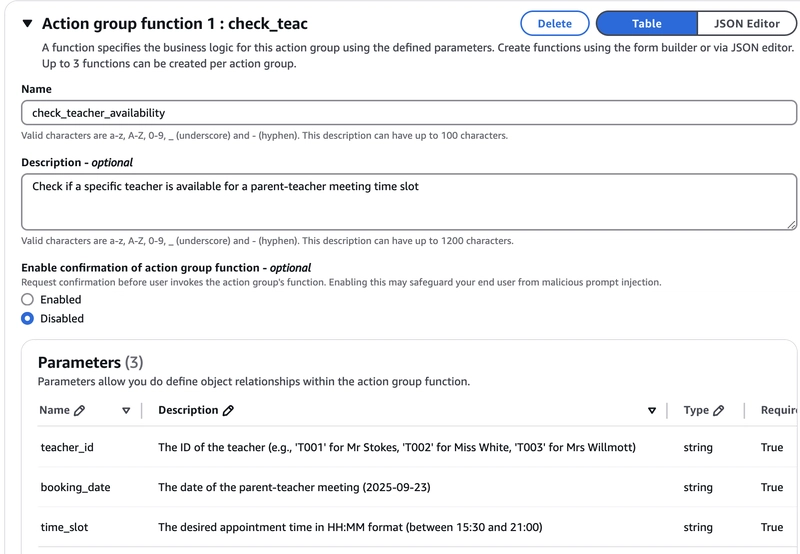
Task: Select the Disabled confirmation radio button
Action: [x=28, y=318]
